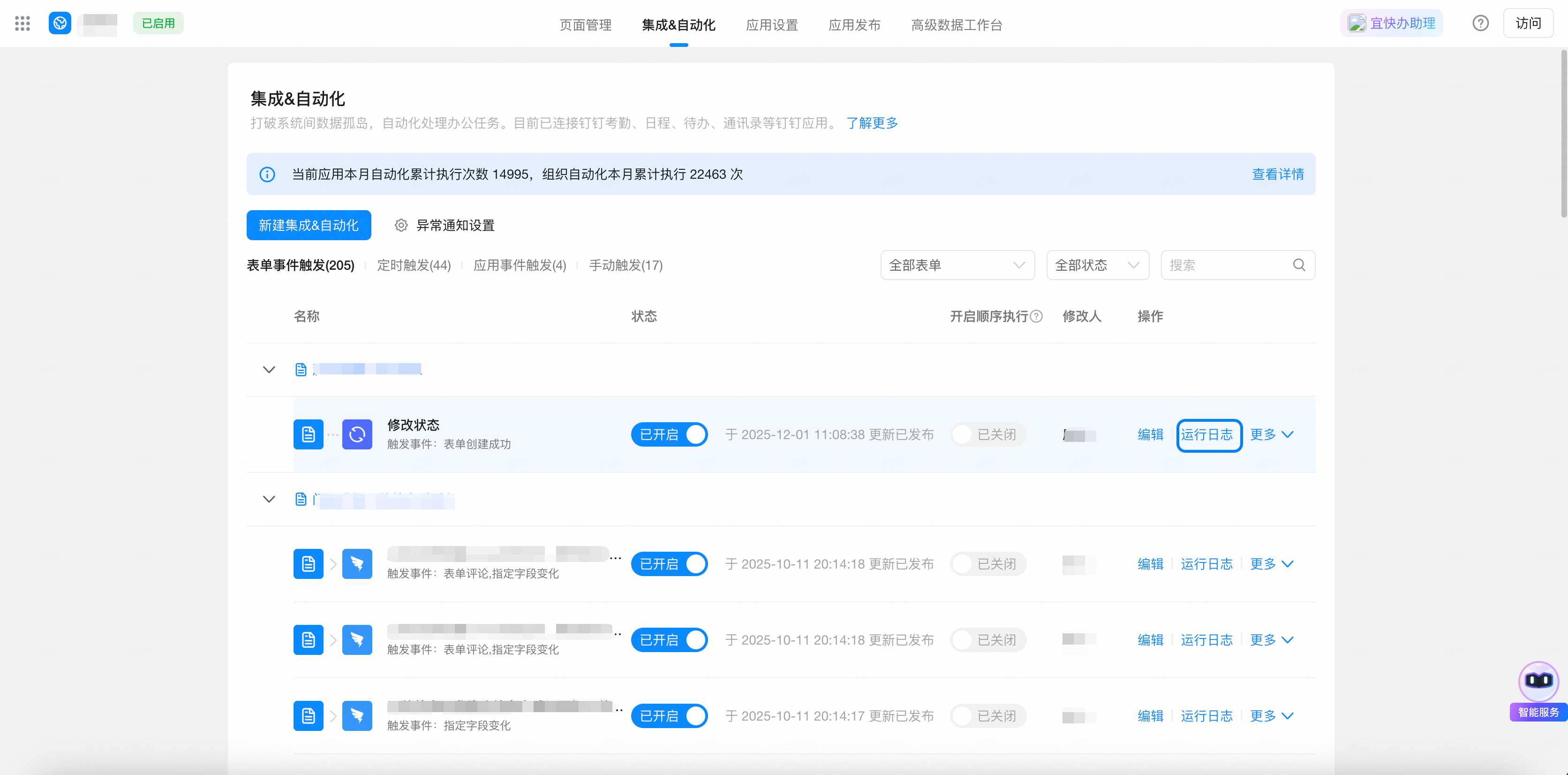This screenshot has height=775, width=1568.
Task: Turn off 已开启 toggle for 修改状态
Action: 669,434
